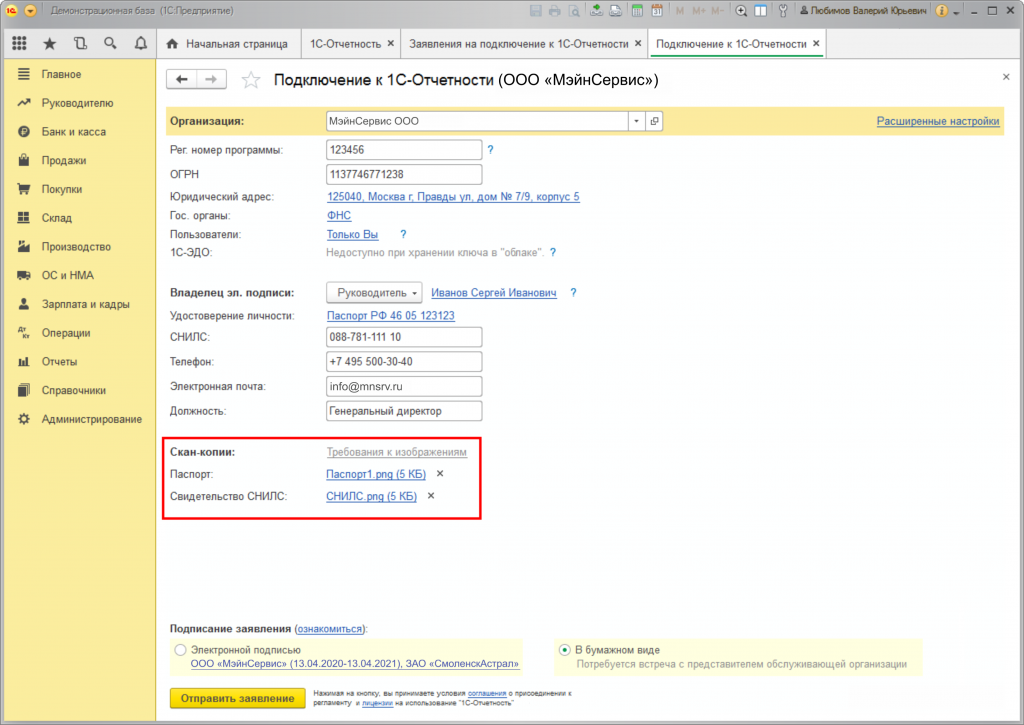1024x725 pixels.
Task: Expand the Организация dropdown arrow
Action: pos(636,121)
